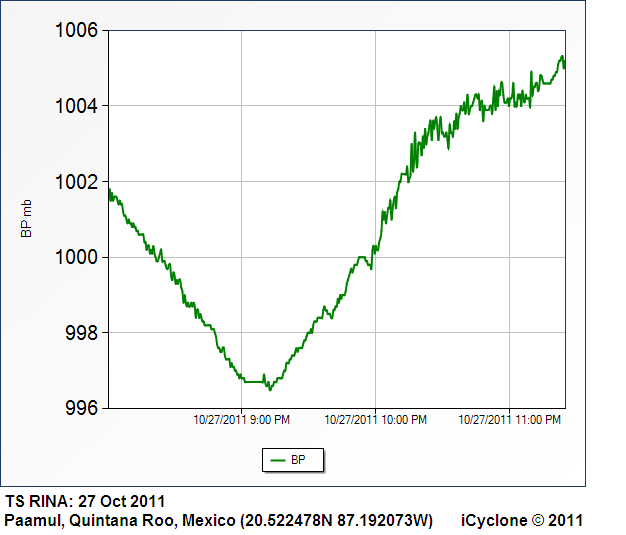Click where the curve crosses the 10:00 PM gridline
626x535 pixels.
coord(376,246)
